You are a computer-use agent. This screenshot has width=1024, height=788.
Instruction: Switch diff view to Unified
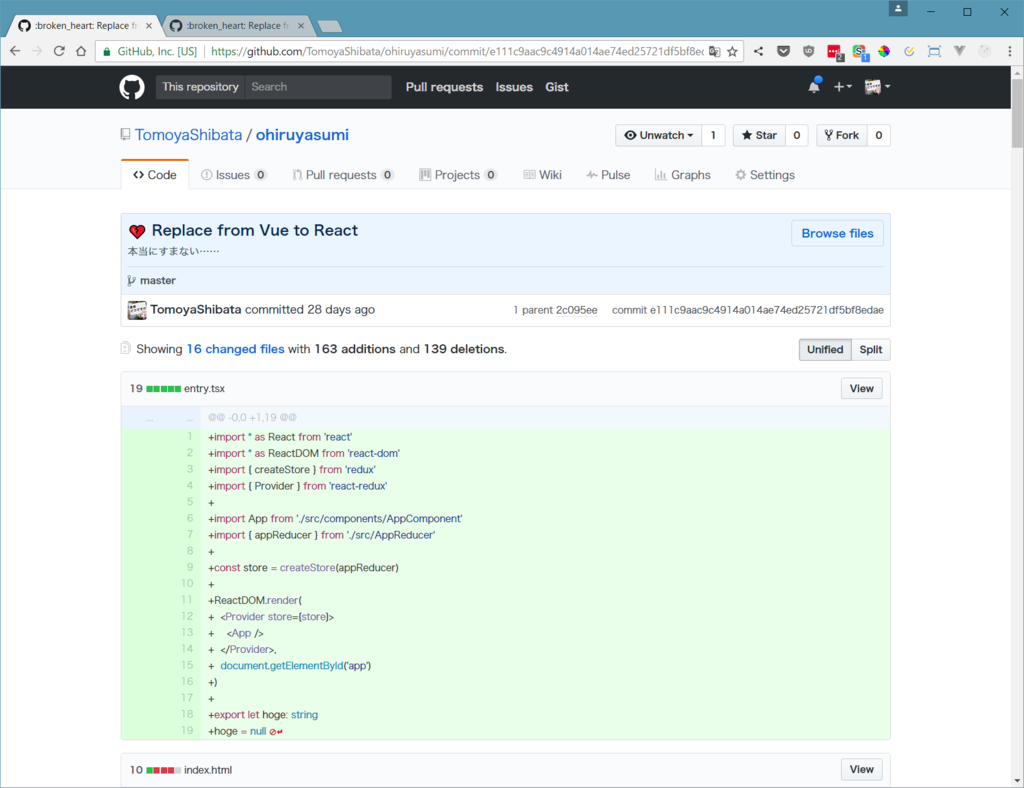[825, 350]
